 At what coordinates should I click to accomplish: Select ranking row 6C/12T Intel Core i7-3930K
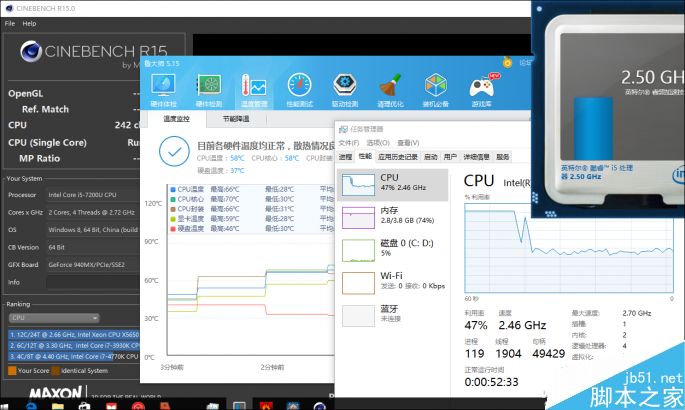[74, 345]
